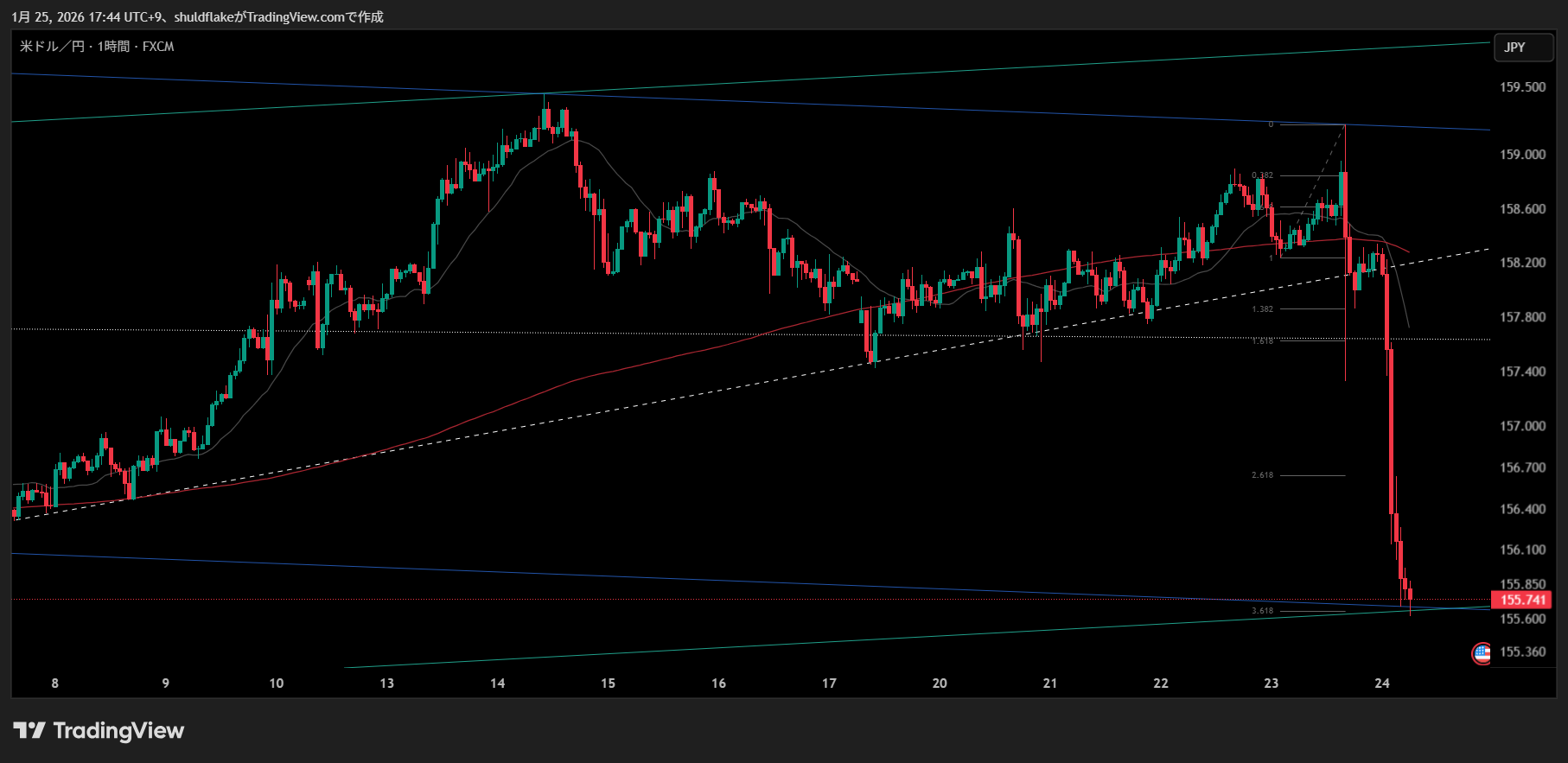Click date 20 on the time axis
Screen dimensions: 1568x763
click(x=940, y=684)
